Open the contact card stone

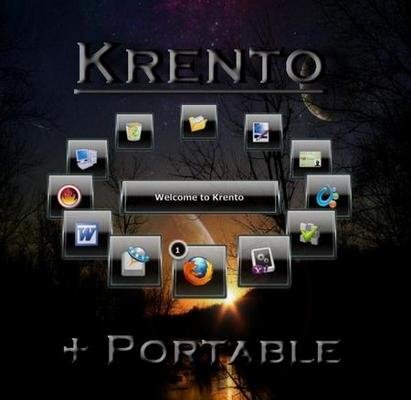(311, 159)
